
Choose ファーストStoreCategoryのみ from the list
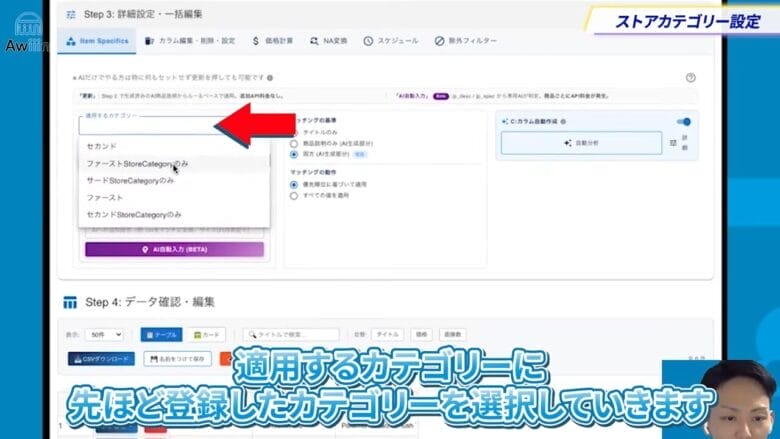pyautogui.click(x=174, y=164)
